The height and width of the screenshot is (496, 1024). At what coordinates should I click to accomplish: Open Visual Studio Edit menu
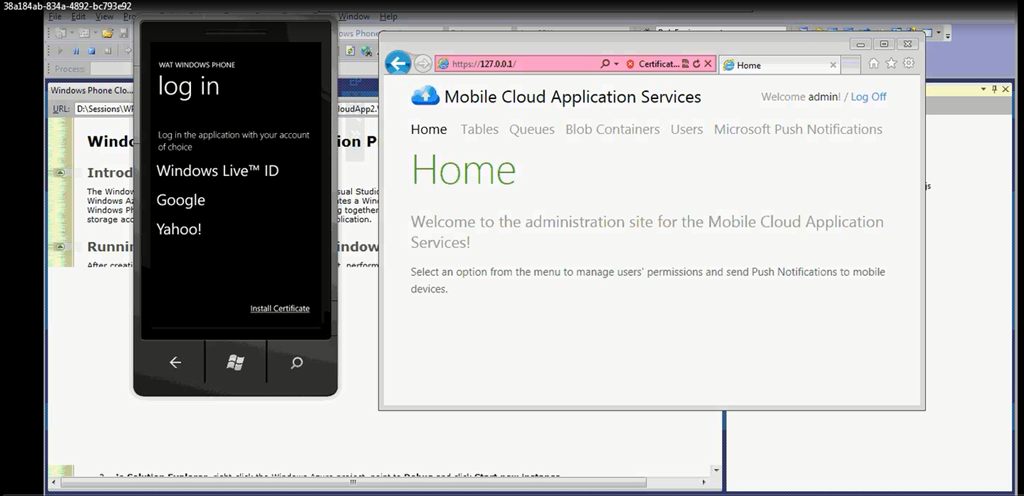78,16
